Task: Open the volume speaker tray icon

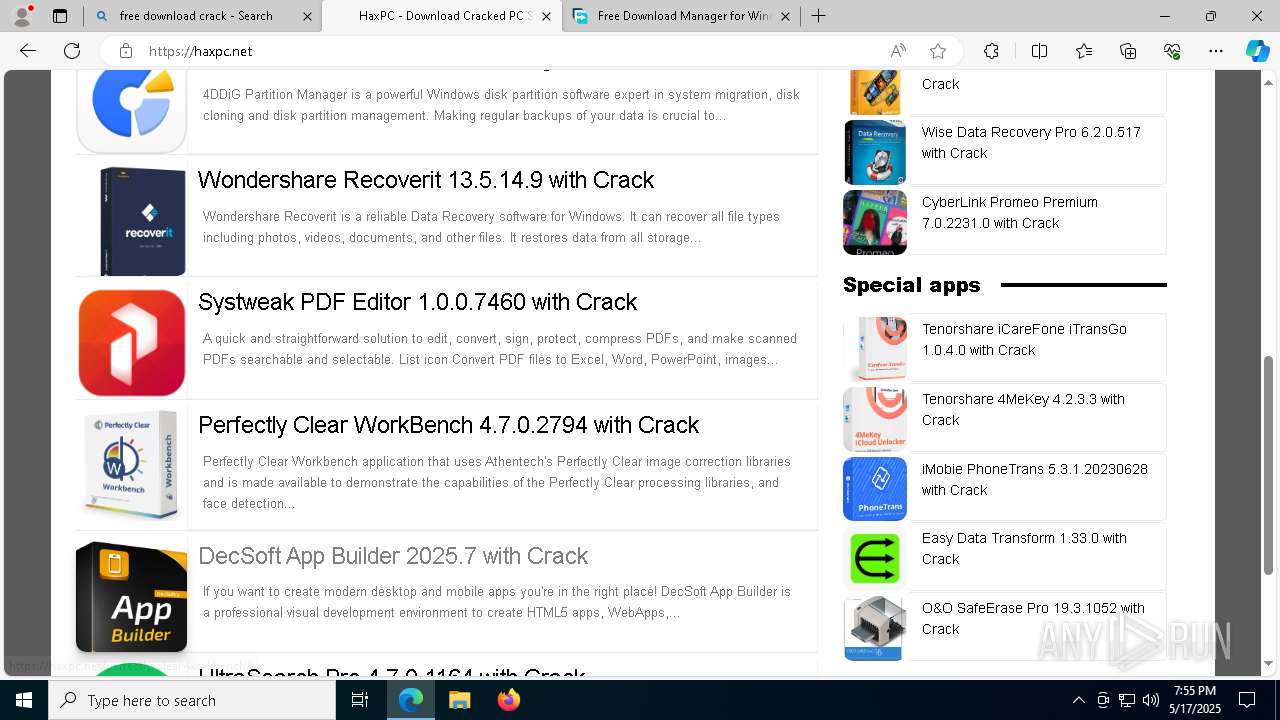Action: tap(1151, 700)
